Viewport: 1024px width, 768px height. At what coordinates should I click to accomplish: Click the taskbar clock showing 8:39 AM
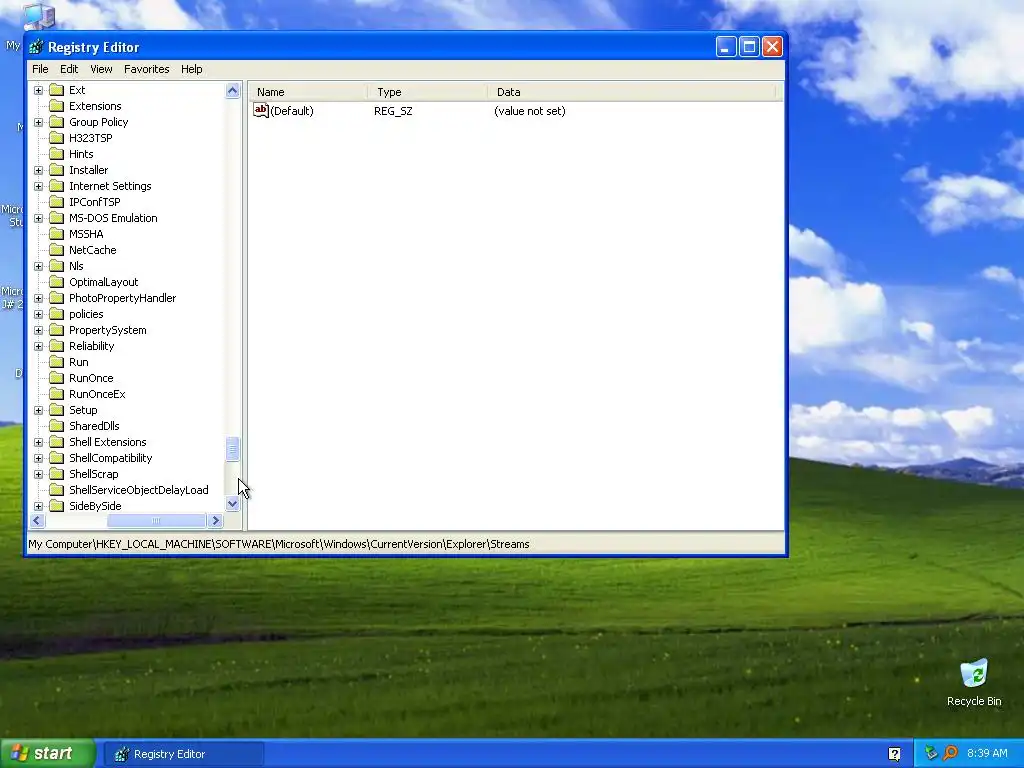tap(987, 753)
